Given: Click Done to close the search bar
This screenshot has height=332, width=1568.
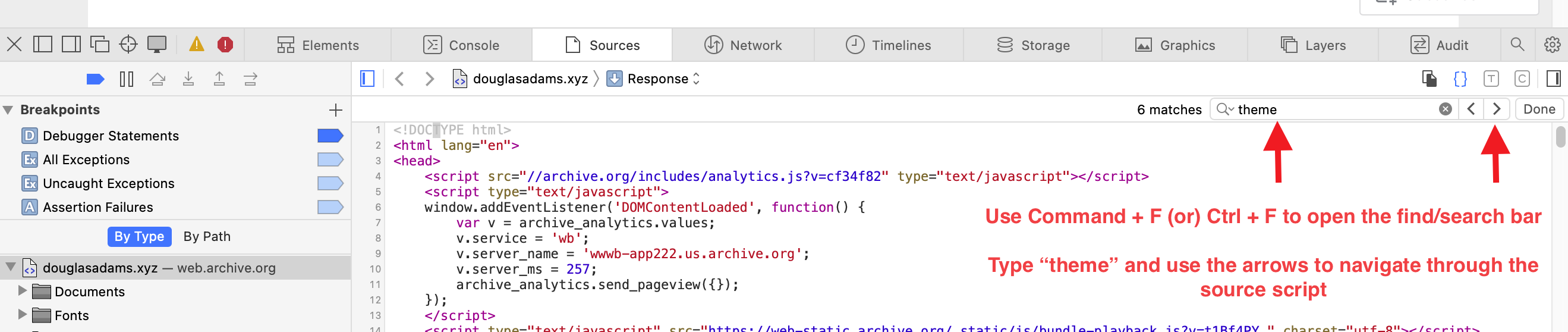Looking at the screenshot, I should pos(1539,109).
